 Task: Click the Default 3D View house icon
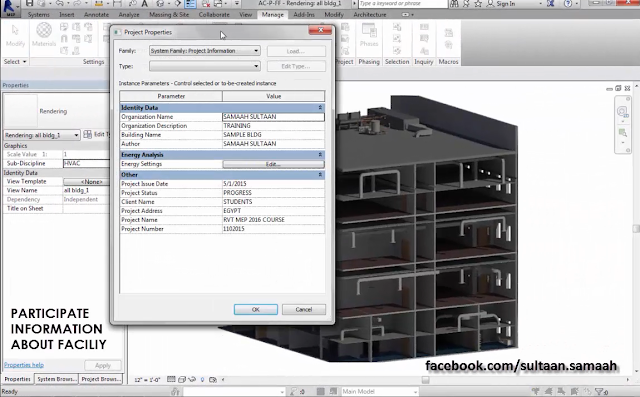pos(160,4)
